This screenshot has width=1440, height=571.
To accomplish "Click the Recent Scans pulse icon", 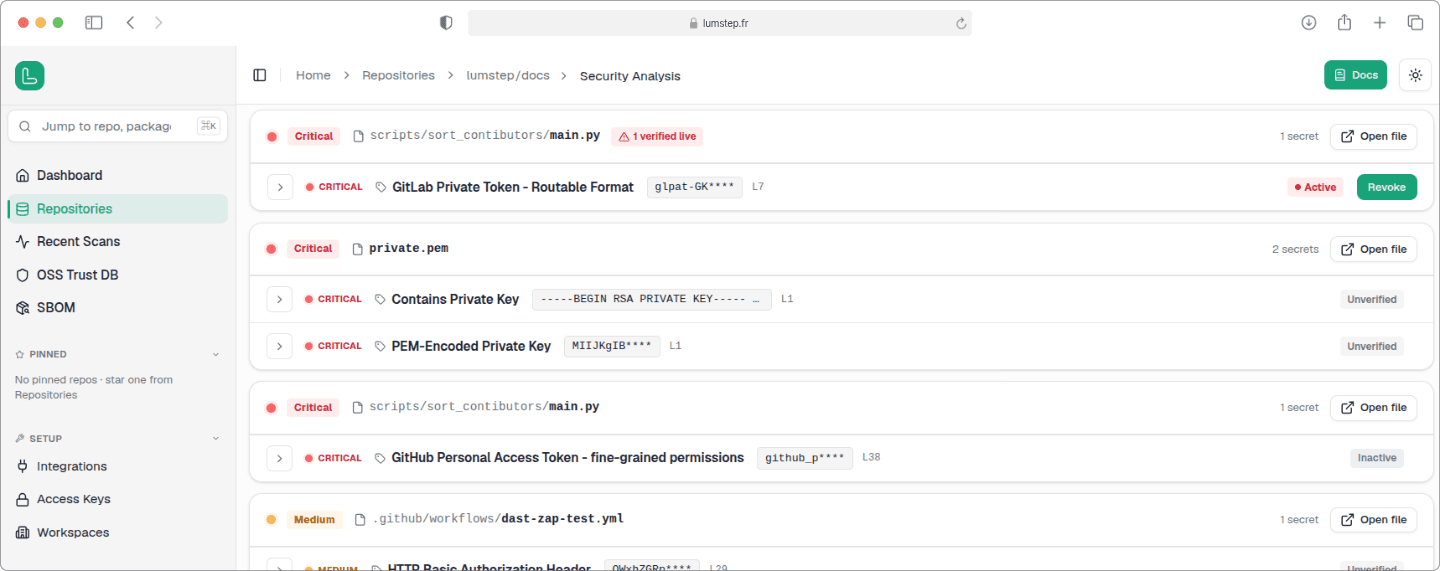I will coord(23,241).
